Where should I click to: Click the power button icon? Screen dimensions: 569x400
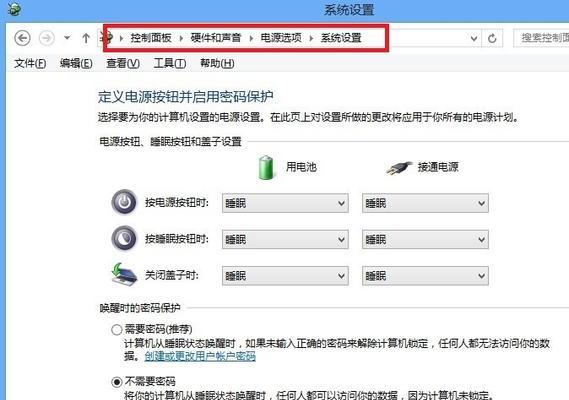(x=124, y=202)
